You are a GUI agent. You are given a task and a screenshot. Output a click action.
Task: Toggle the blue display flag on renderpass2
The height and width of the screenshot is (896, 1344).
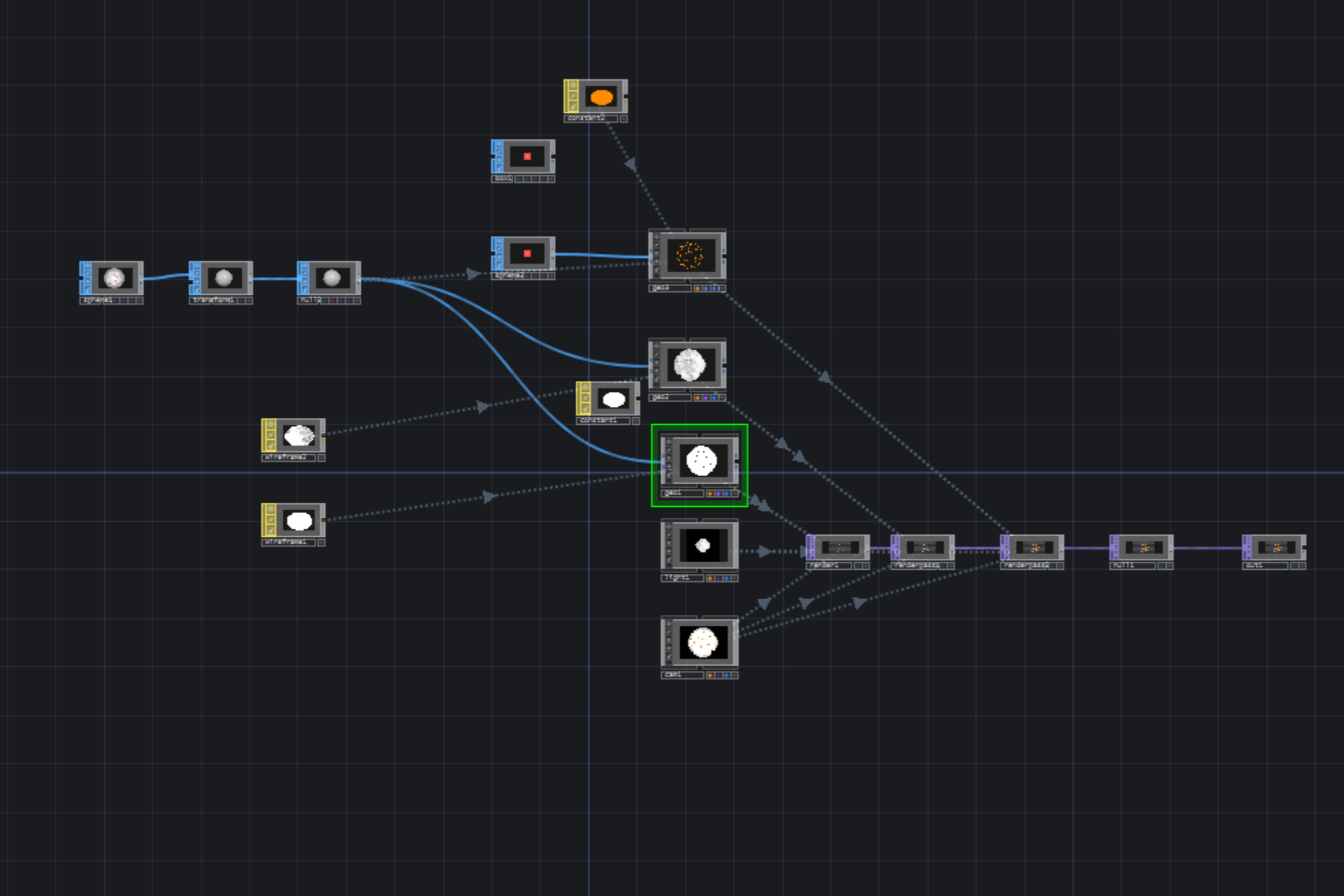coord(1052,566)
